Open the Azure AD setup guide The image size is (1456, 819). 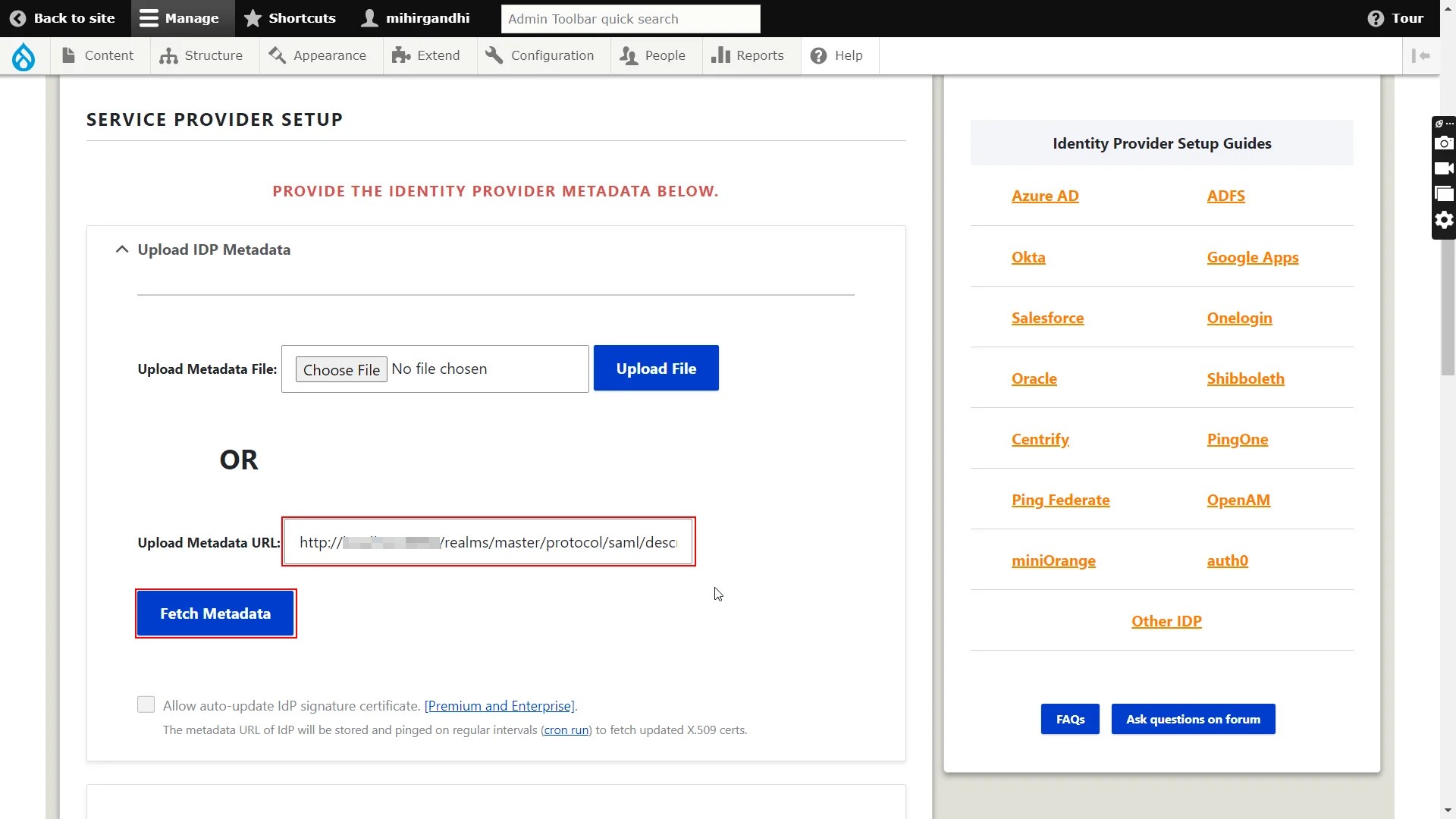(1044, 196)
